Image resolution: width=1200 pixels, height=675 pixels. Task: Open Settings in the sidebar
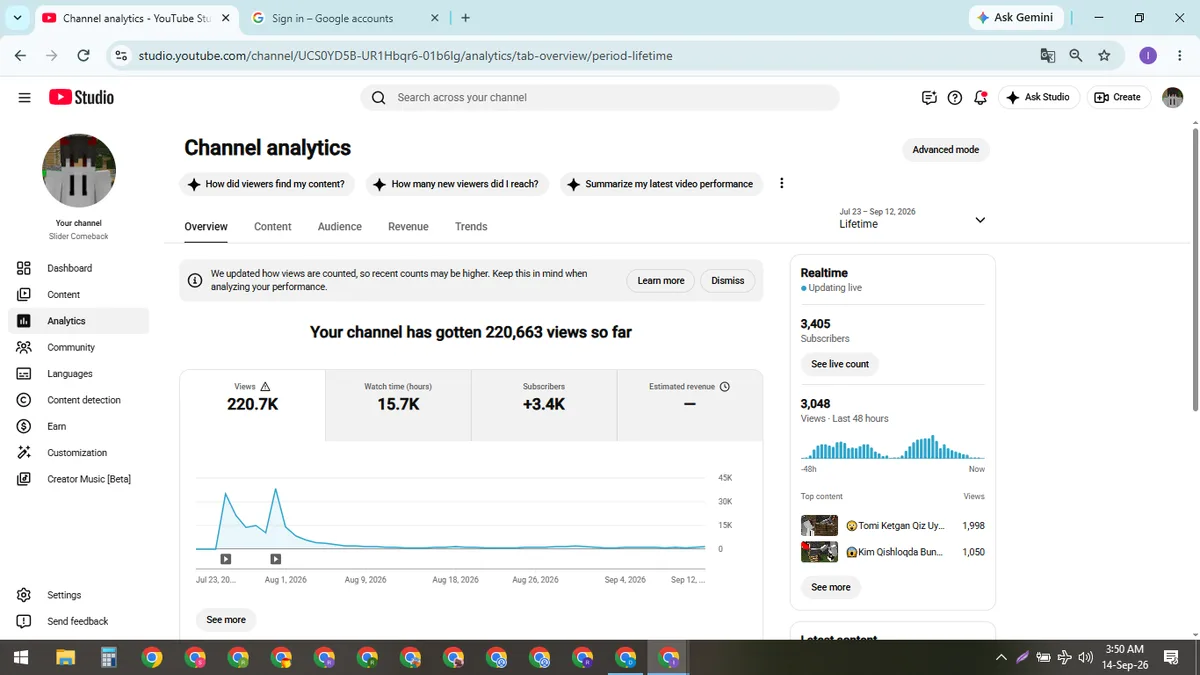click(79, 595)
